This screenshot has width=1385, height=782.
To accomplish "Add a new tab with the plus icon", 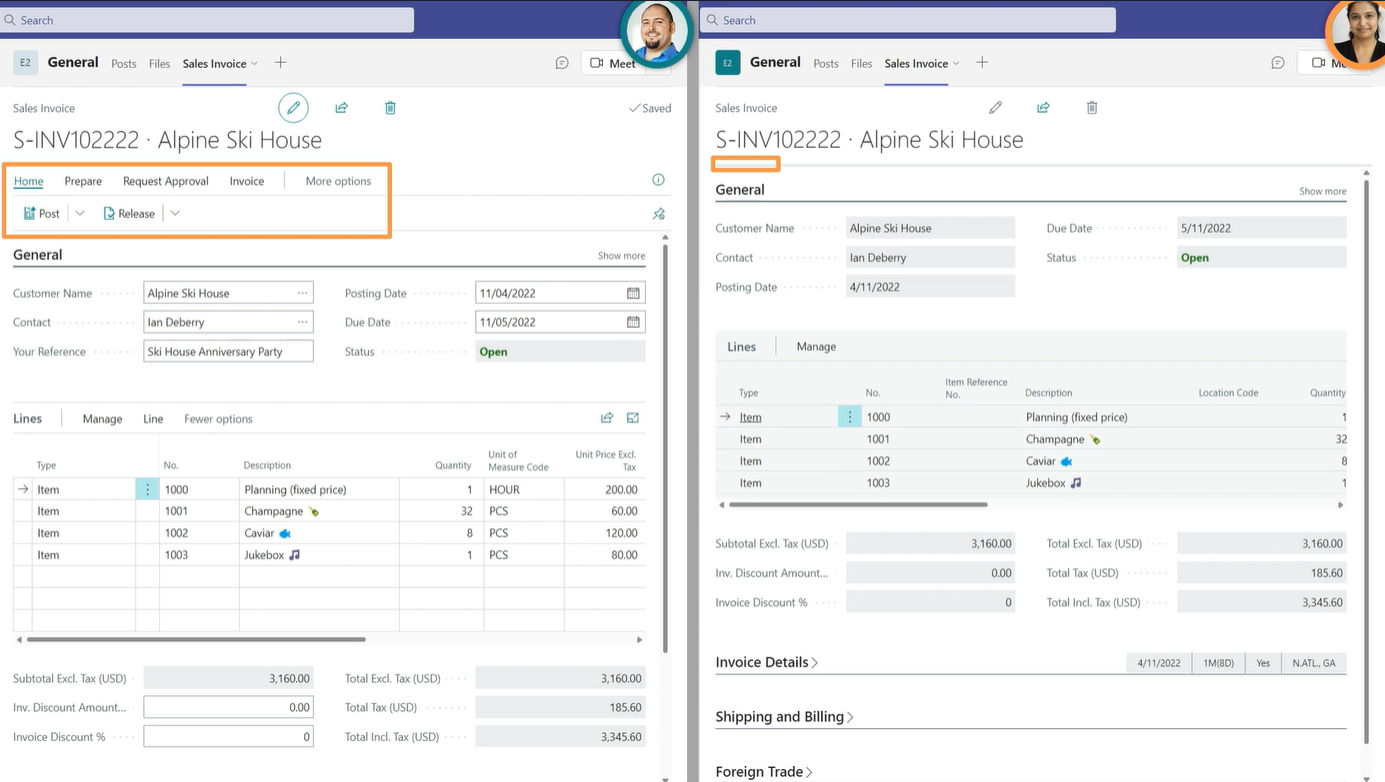I will (x=280, y=62).
